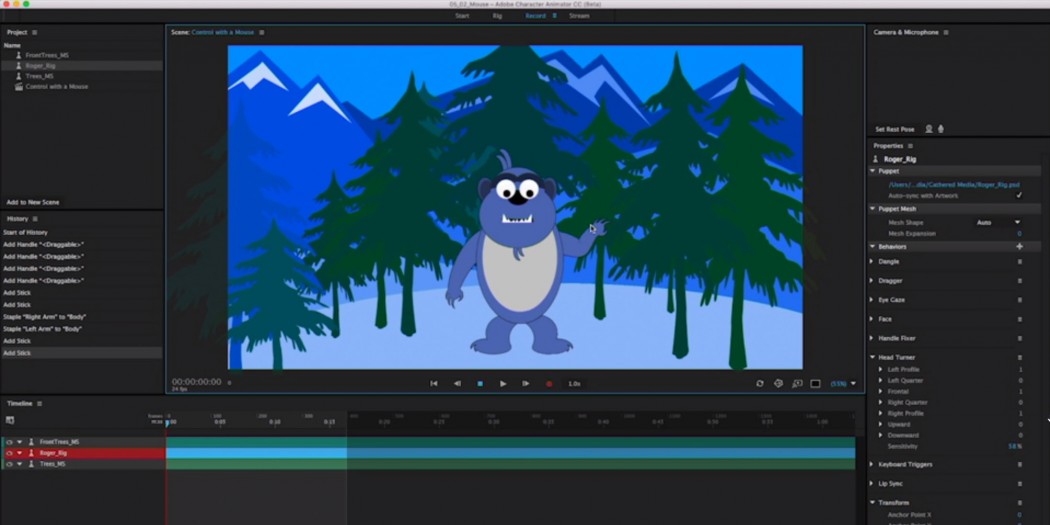Switch to the Stream workspace tab
Viewport: 1050px width, 525px height.
[x=579, y=15]
